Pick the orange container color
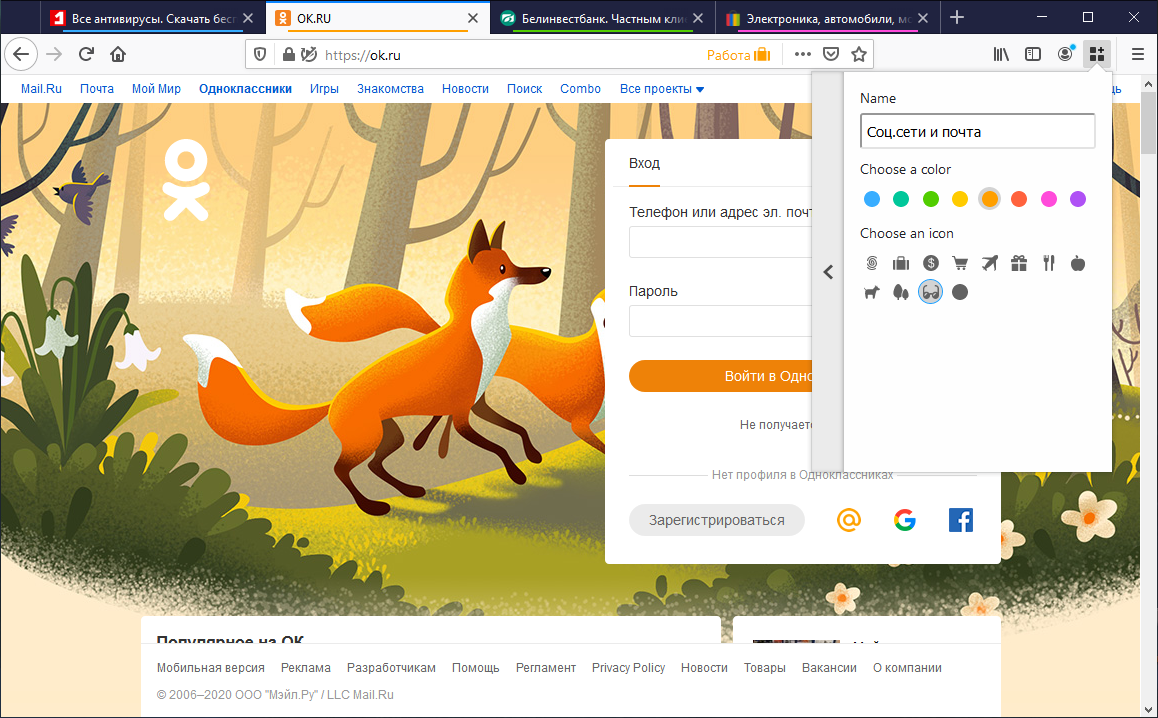1158x718 pixels. tap(990, 199)
